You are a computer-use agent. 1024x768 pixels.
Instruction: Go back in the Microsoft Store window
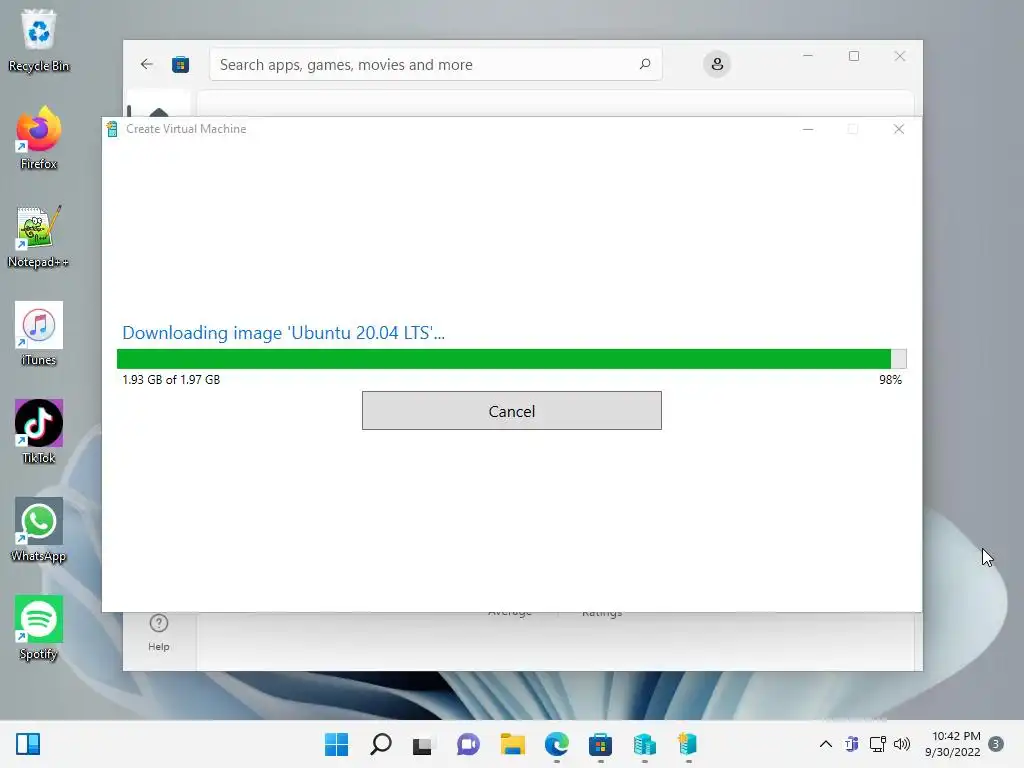pos(147,64)
